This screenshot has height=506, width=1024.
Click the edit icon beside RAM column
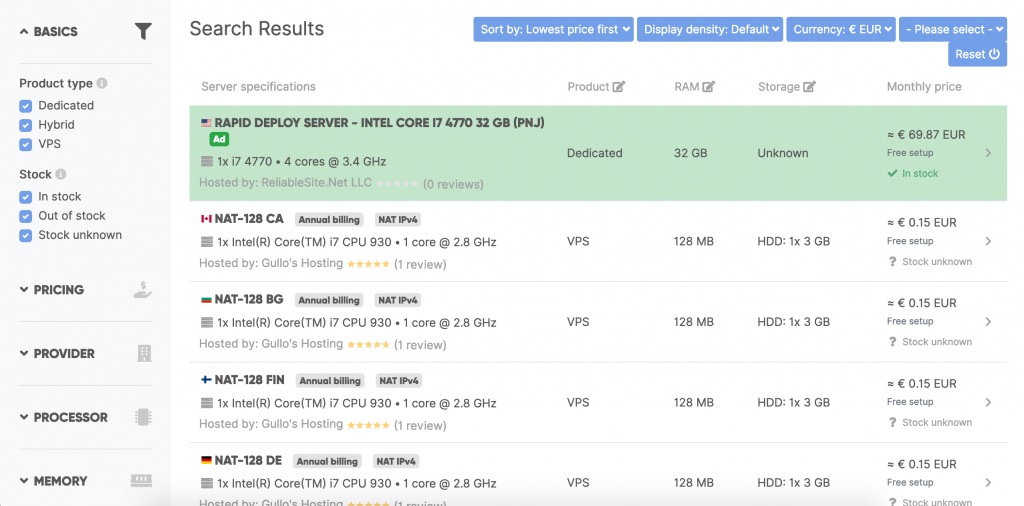[709, 87]
